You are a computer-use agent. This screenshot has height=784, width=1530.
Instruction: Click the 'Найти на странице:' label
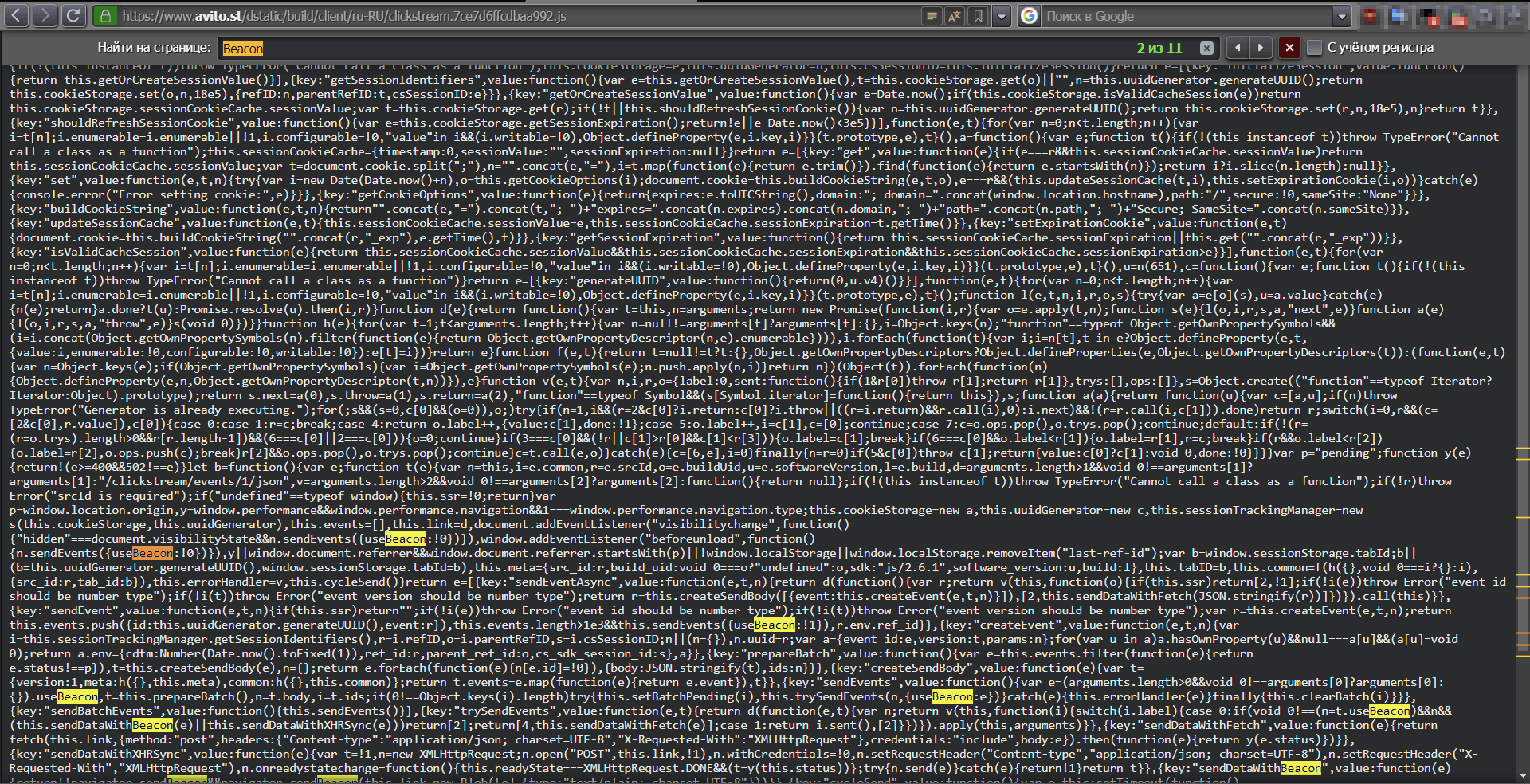tap(155, 48)
